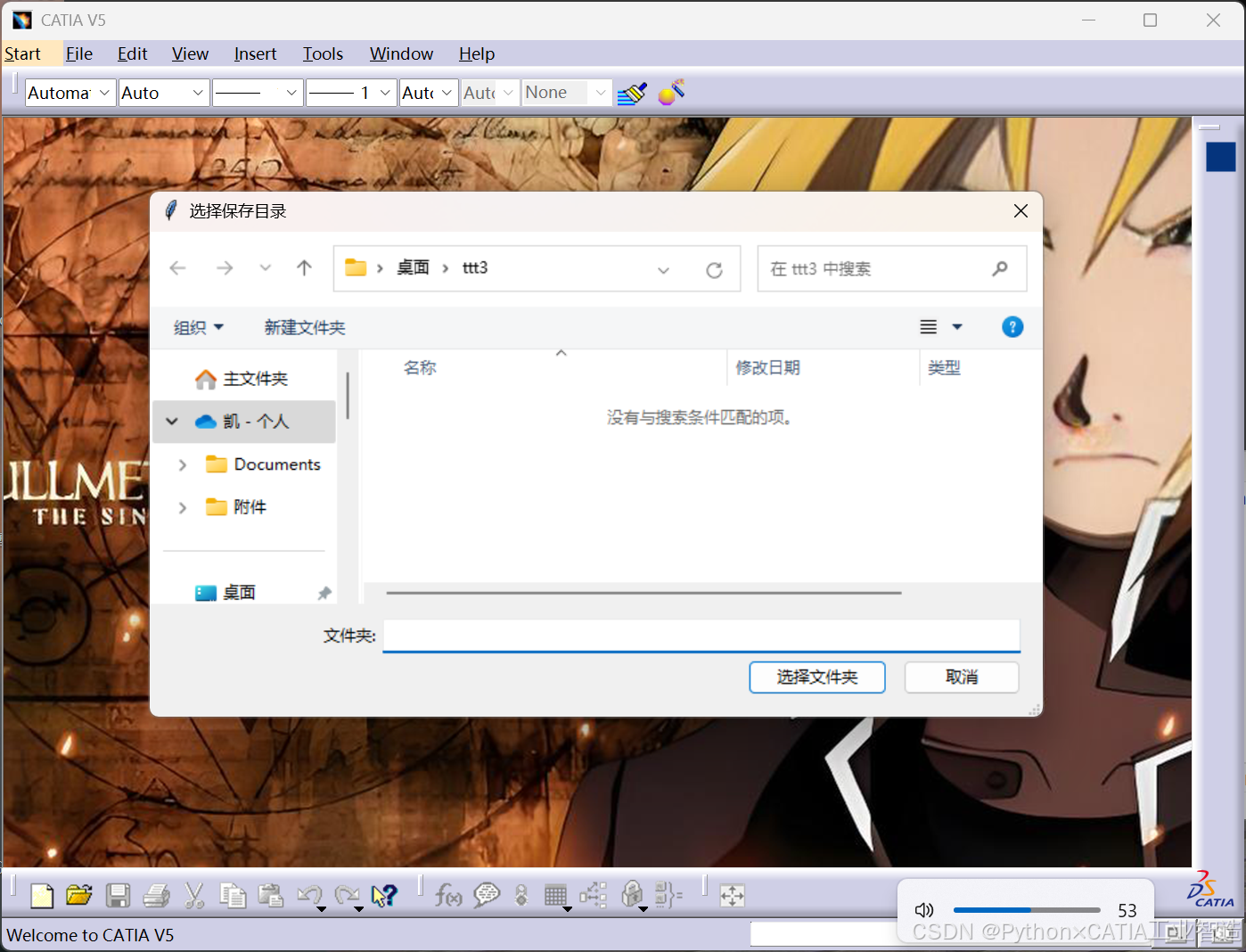Click the tree hierarchy icon in bottom toolbar

[x=594, y=895]
